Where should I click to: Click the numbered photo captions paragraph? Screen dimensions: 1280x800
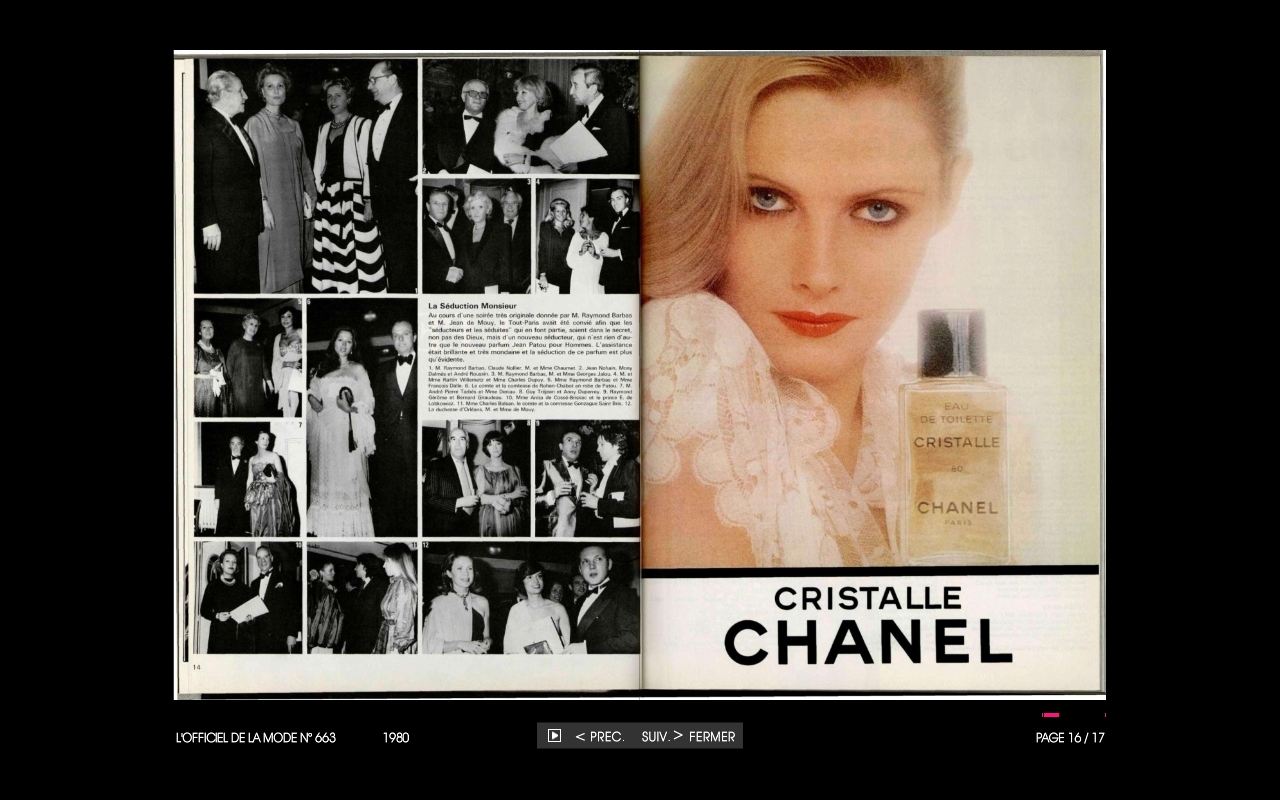530,389
